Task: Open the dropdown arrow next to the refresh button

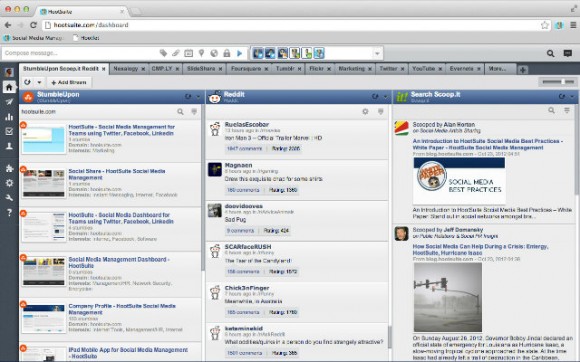Action: [39, 82]
